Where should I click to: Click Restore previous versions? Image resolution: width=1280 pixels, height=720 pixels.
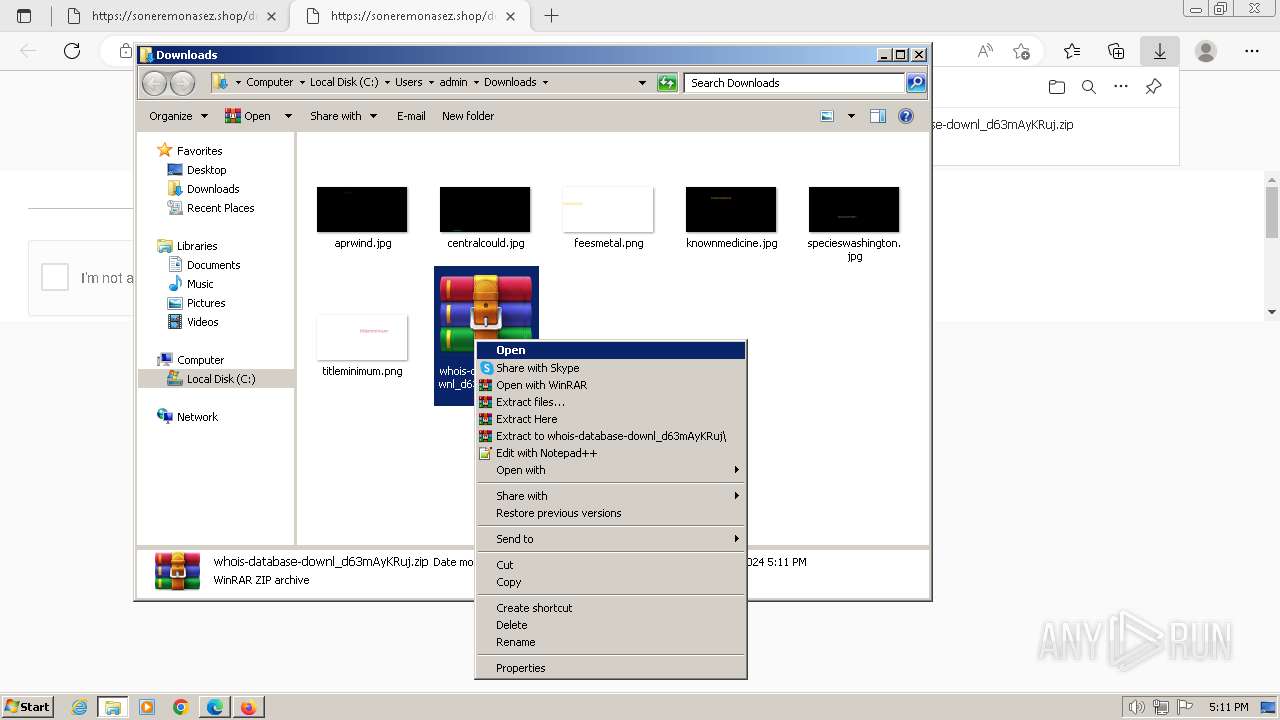point(610,513)
